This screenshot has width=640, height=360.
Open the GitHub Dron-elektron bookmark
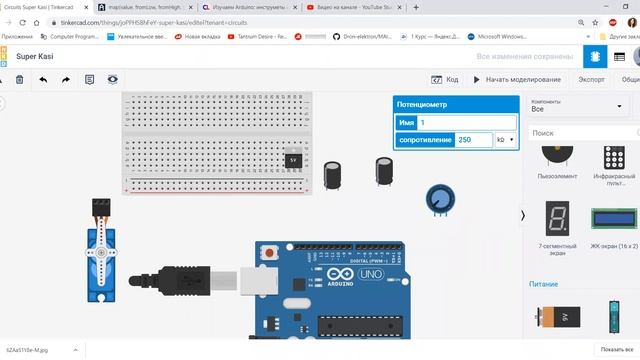tap(362, 37)
